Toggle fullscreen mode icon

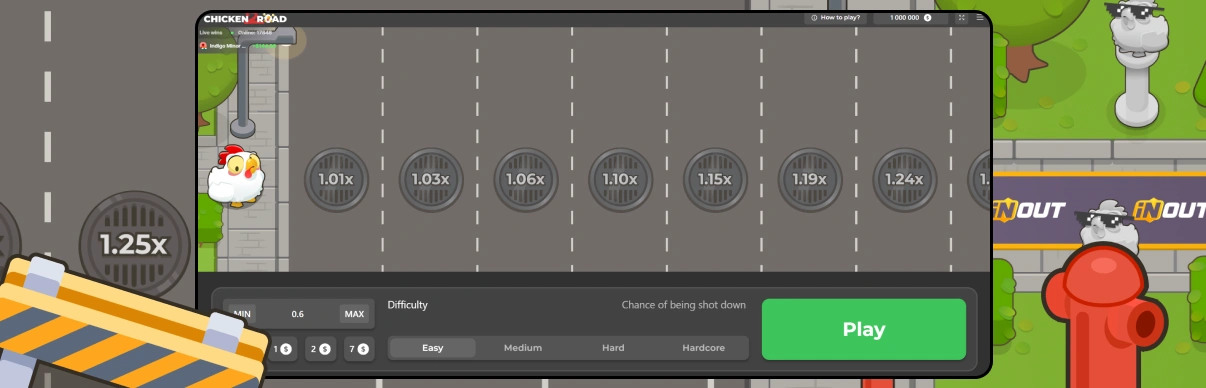coord(961,18)
